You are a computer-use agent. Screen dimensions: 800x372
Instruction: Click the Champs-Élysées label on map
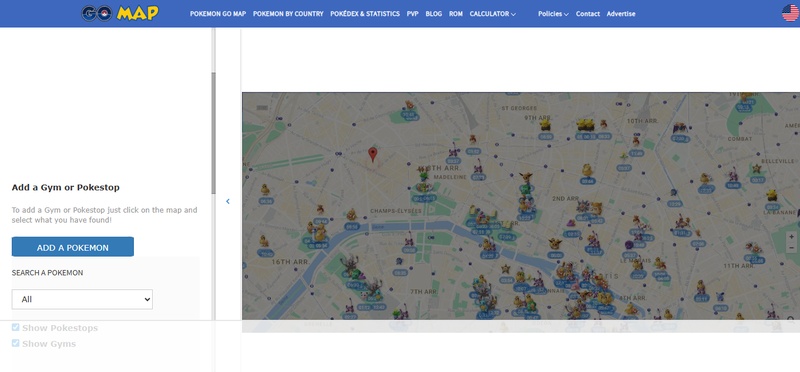pyautogui.click(x=396, y=211)
